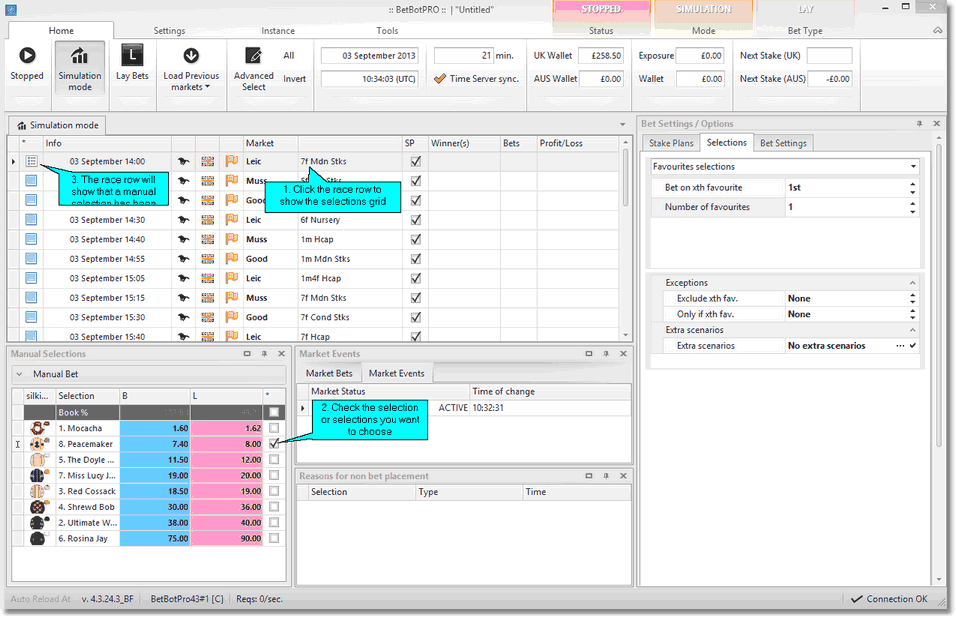Open the Extra scenarios ellipsis button
The width and height of the screenshot is (956, 618).
[x=900, y=346]
